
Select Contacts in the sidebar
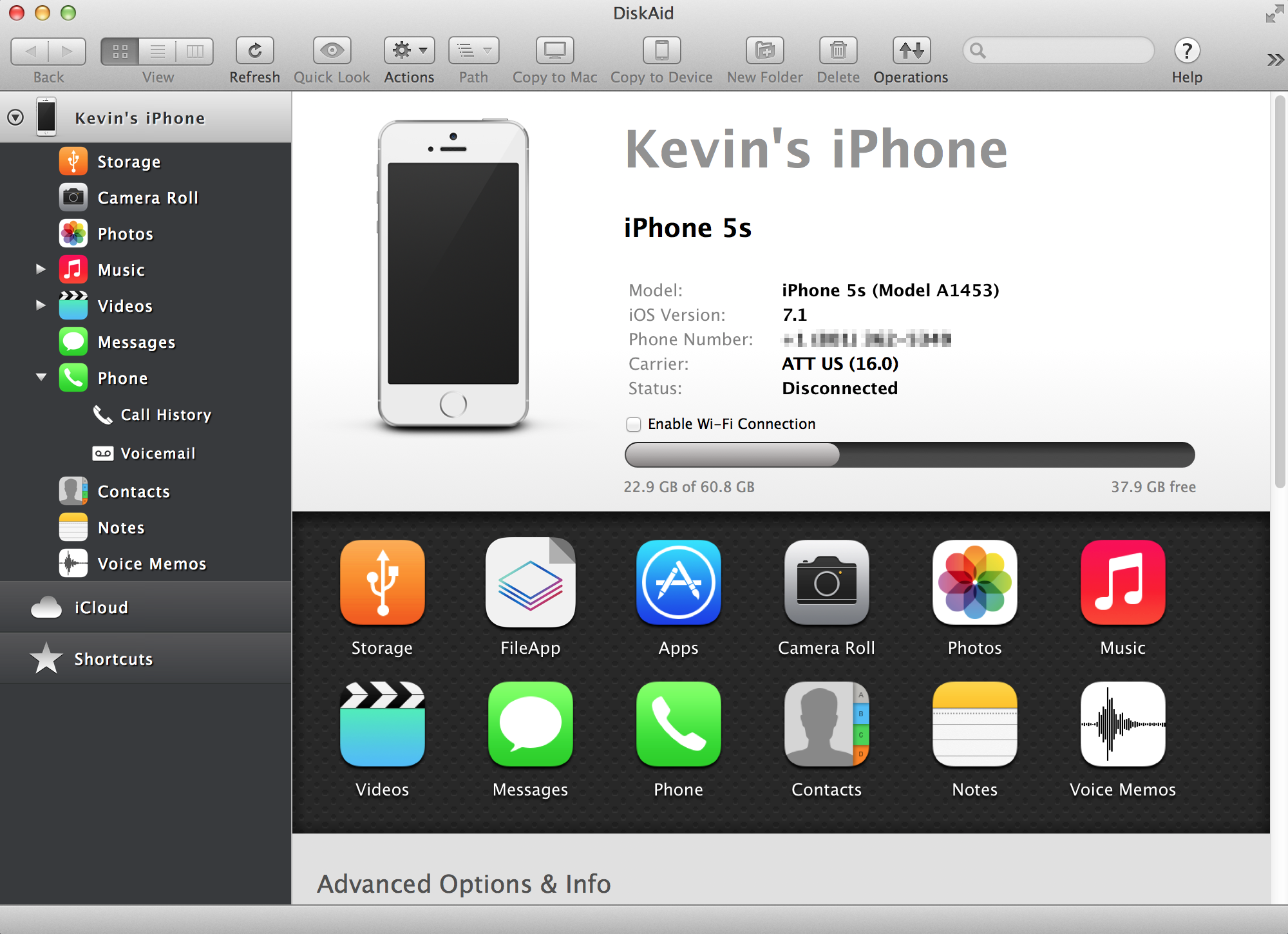[146, 491]
